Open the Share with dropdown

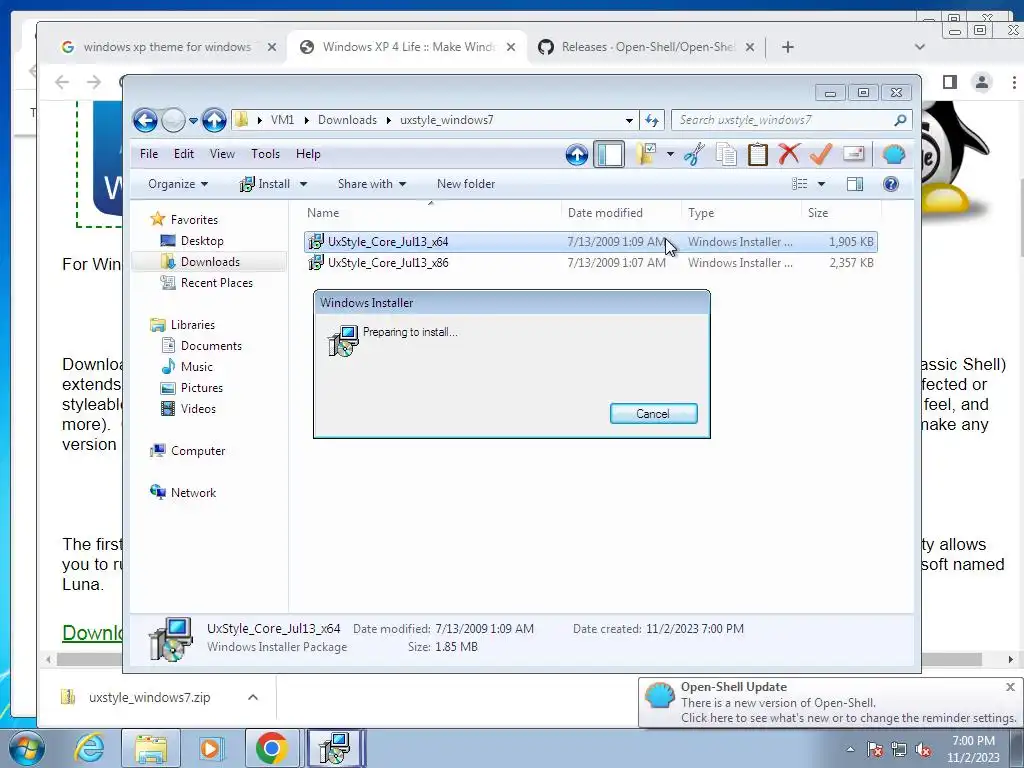click(x=372, y=184)
